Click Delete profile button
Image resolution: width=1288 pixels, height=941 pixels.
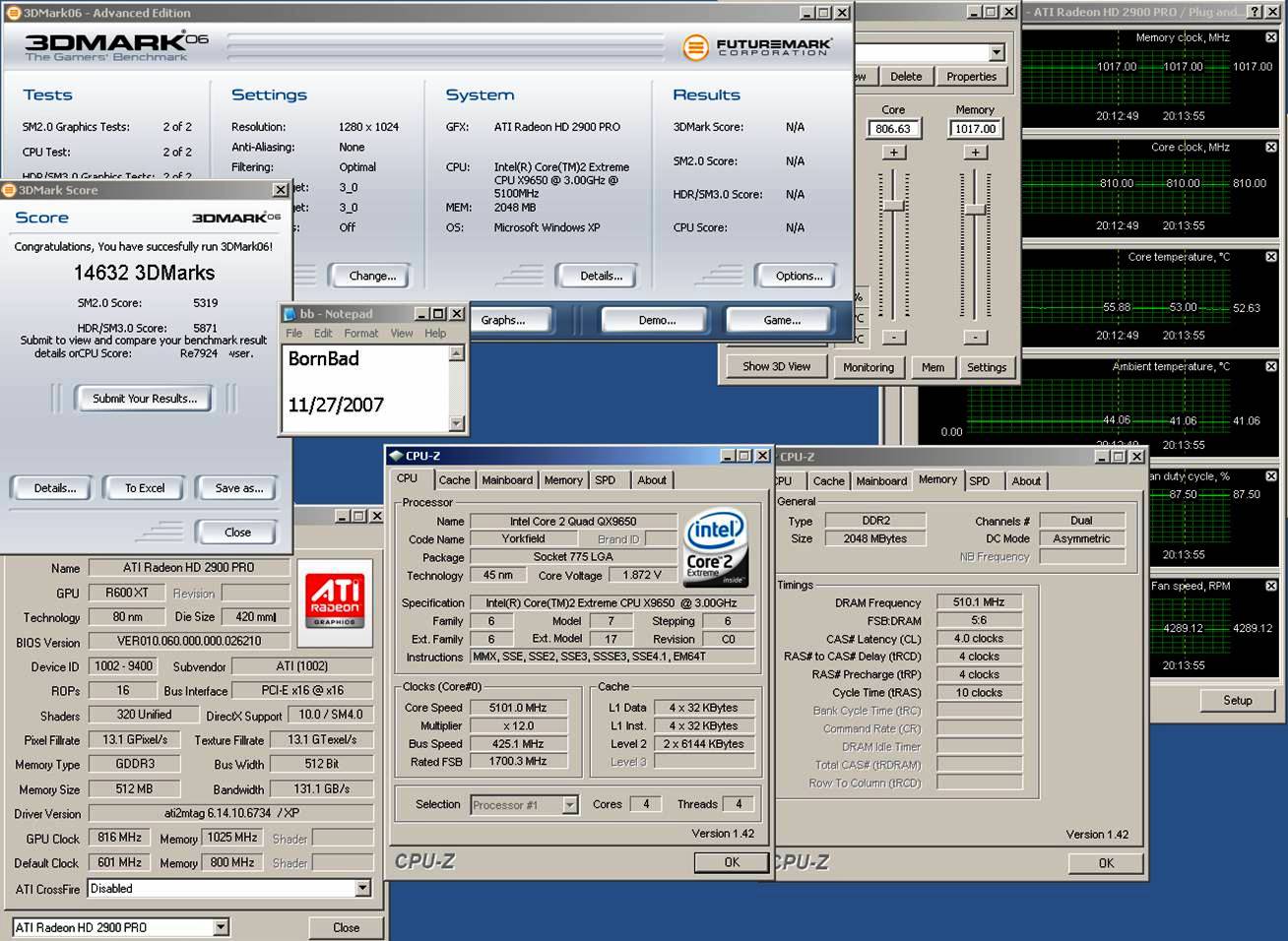[906, 77]
